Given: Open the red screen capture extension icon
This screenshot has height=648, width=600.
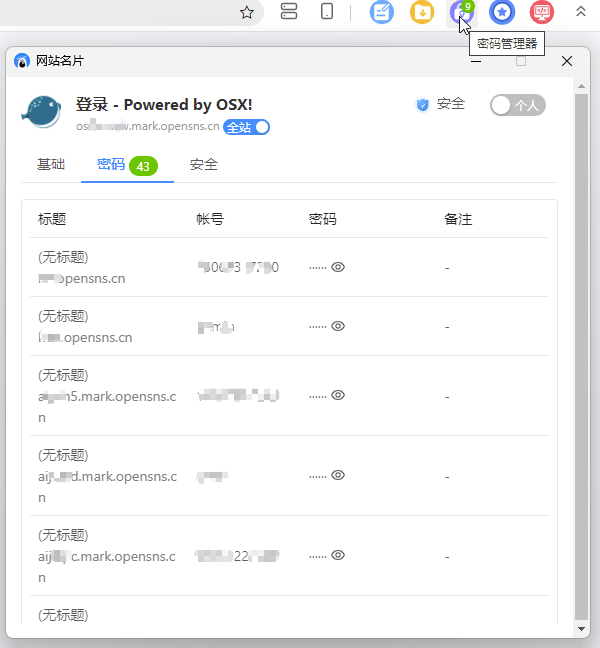Looking at the screenshot, I should pyautogui.click(x=542, y=12).
